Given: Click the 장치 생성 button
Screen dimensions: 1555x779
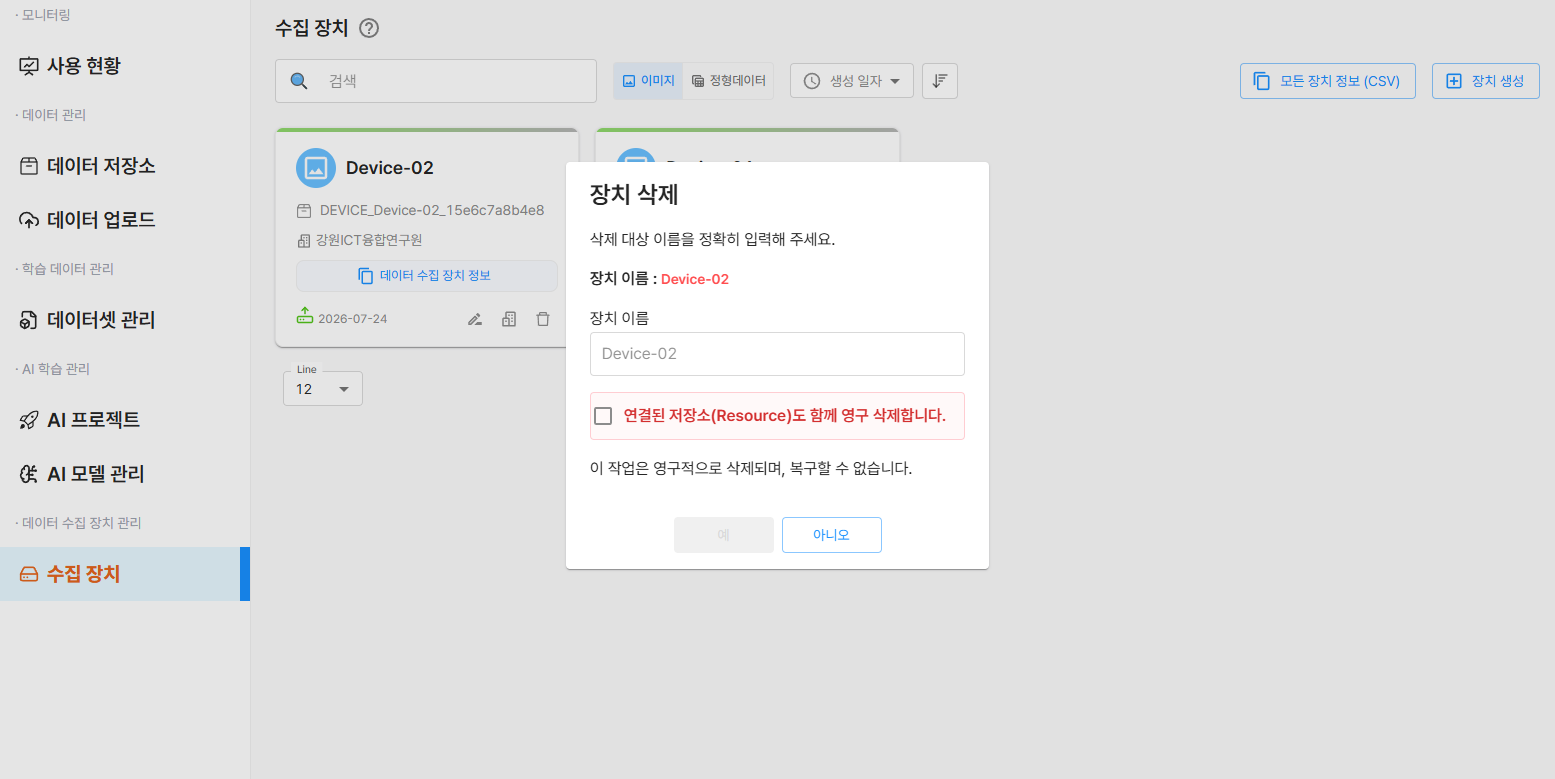Looking at the screenshot, I should pyautogui.click(x=1485, y=81).
